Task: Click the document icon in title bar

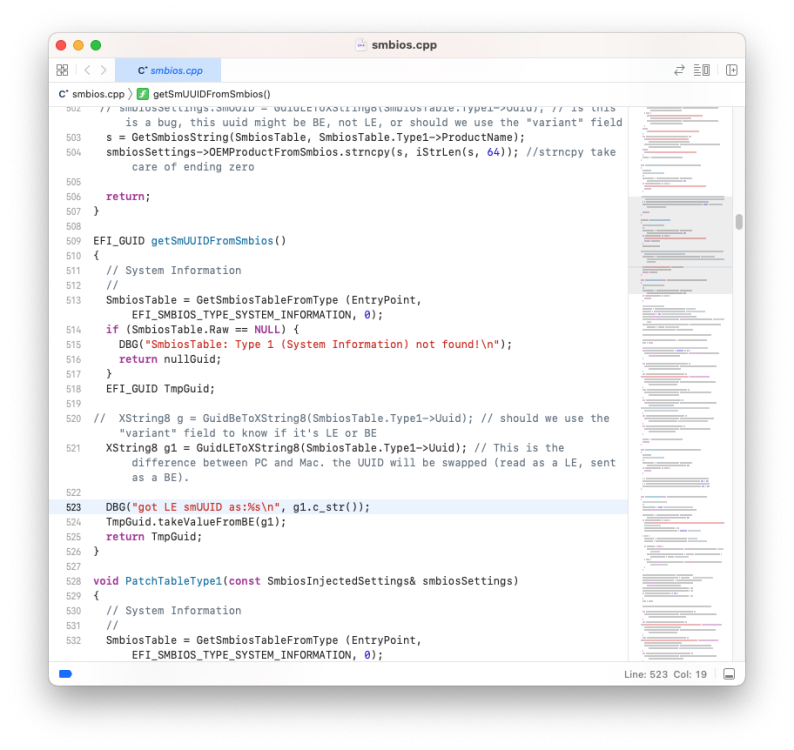Action: click(361, 45)
